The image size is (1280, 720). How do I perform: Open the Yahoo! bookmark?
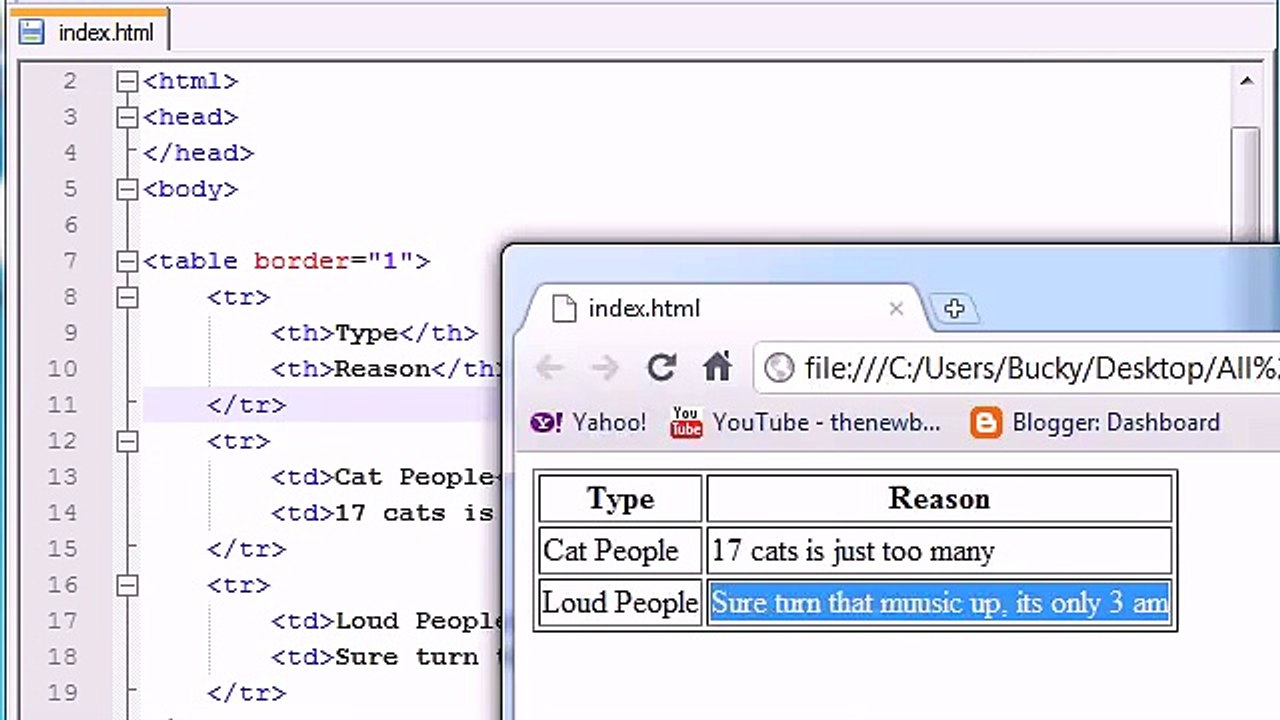[588, 422]
